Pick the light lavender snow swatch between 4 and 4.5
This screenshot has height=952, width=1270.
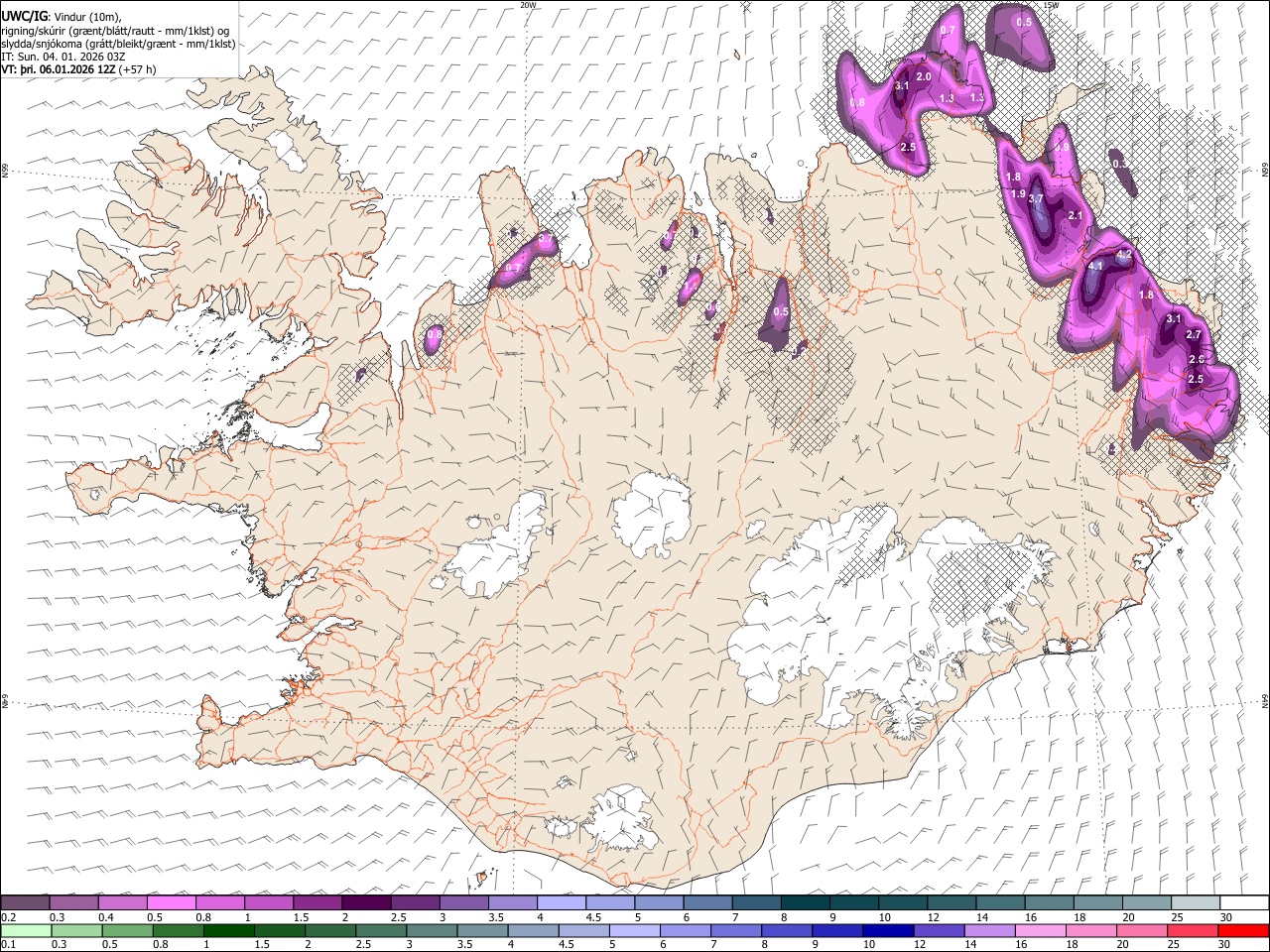[561, 902]
